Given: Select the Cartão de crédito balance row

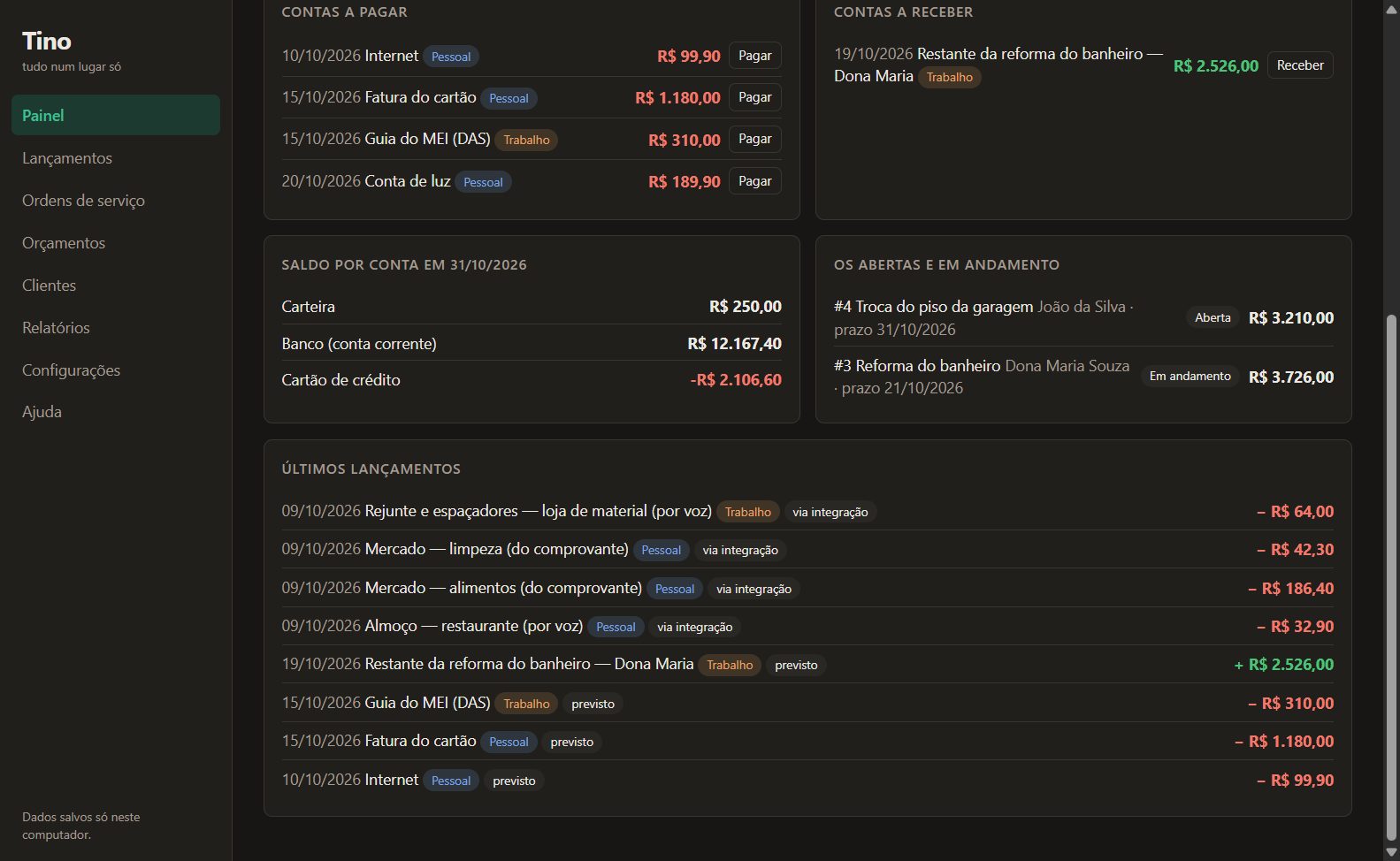Looking at the screenshot, I should [532, 380].
